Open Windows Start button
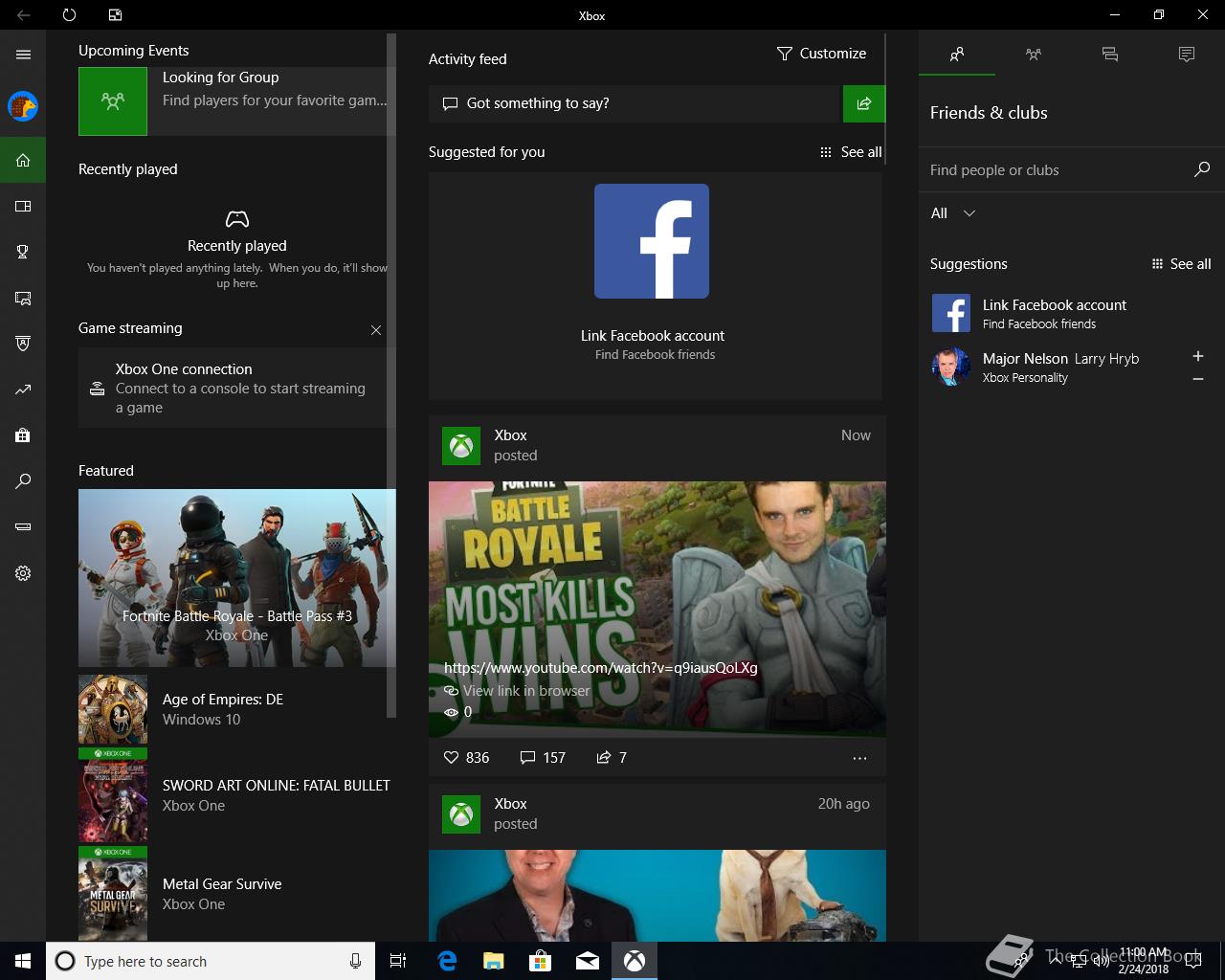This screenshot has height=980, width=1225. tap(23, 961)
